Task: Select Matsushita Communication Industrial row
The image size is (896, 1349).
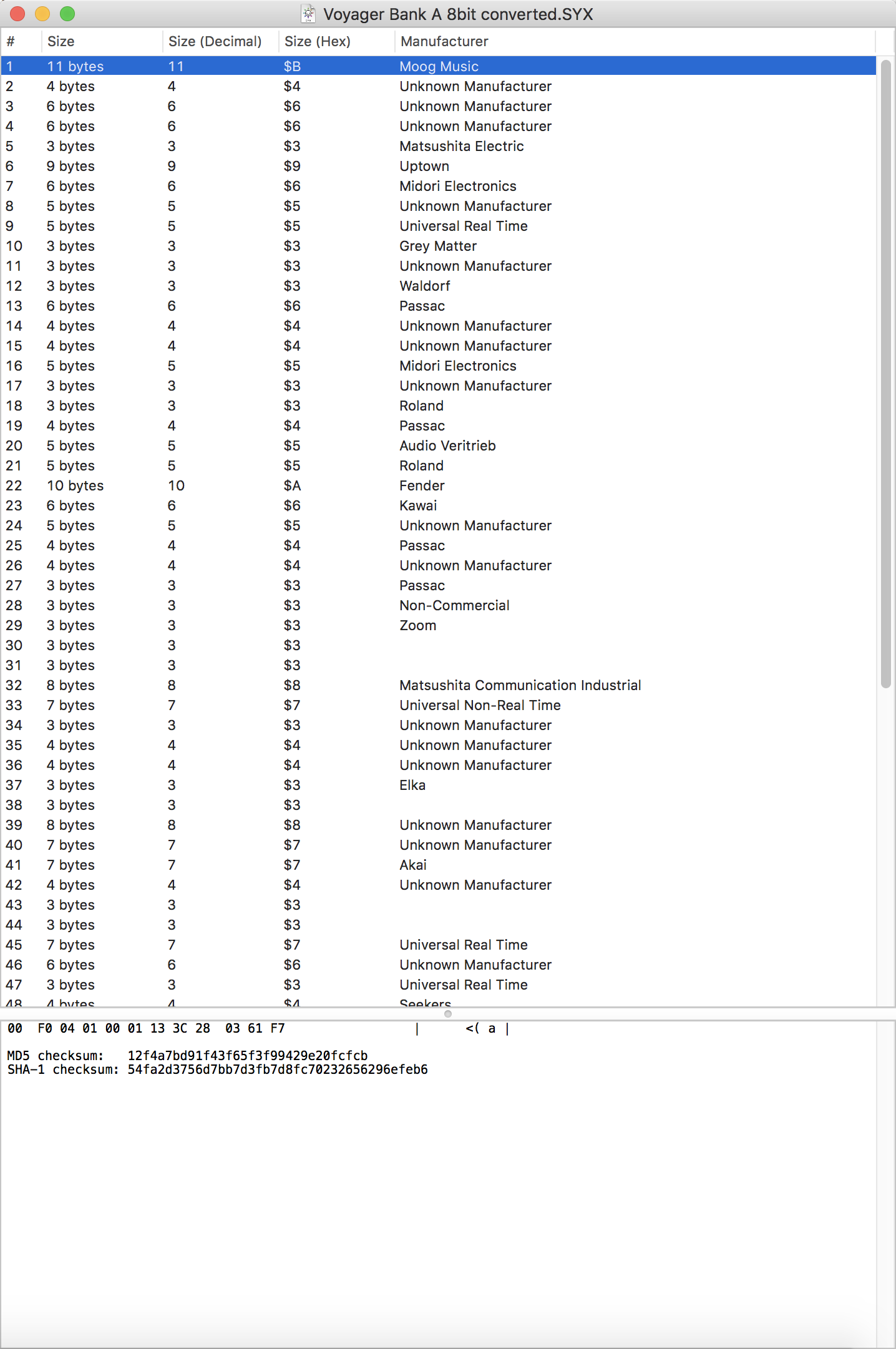Action: [520, 685]
